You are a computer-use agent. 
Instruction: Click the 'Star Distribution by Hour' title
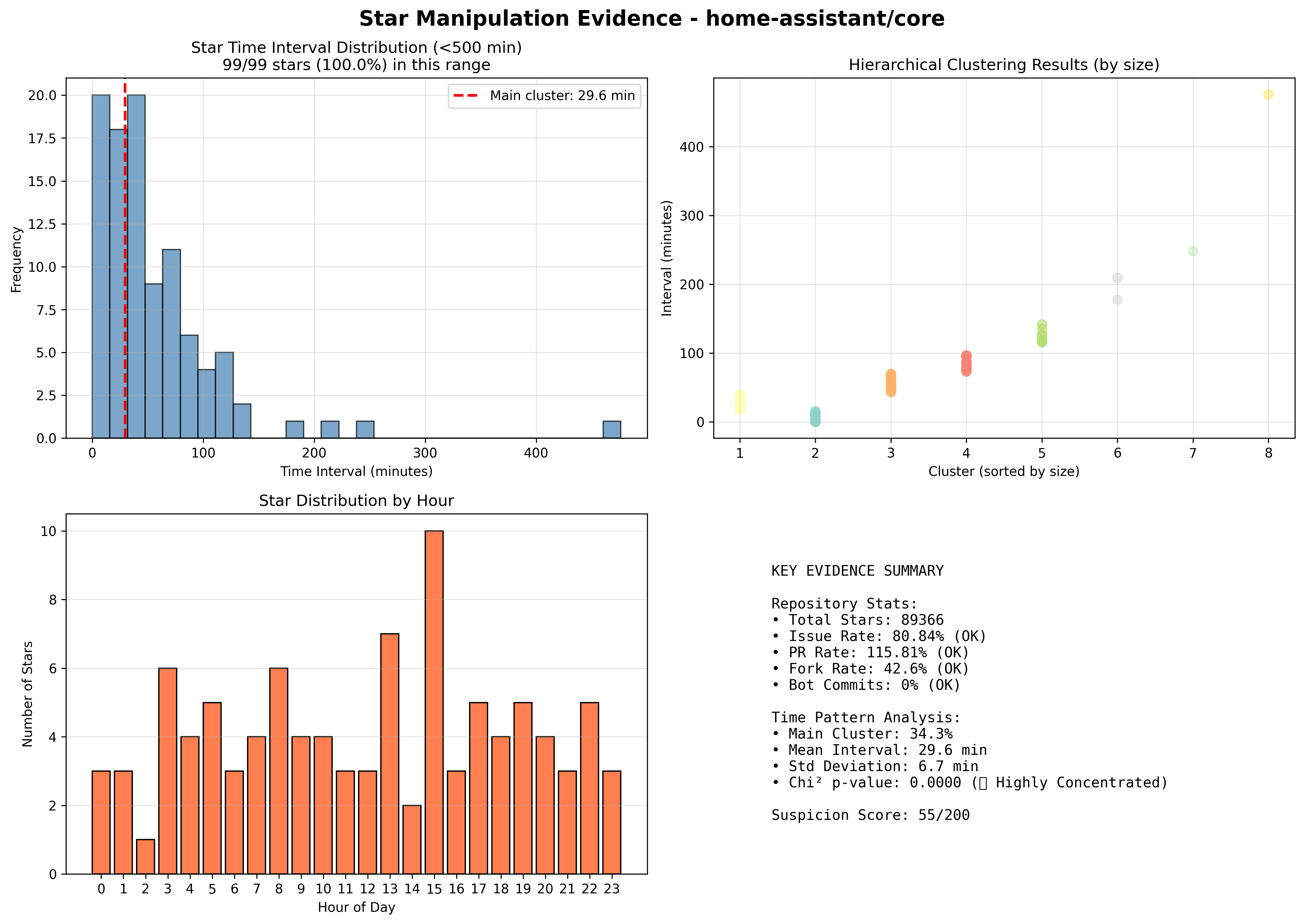tap(356, 501)
